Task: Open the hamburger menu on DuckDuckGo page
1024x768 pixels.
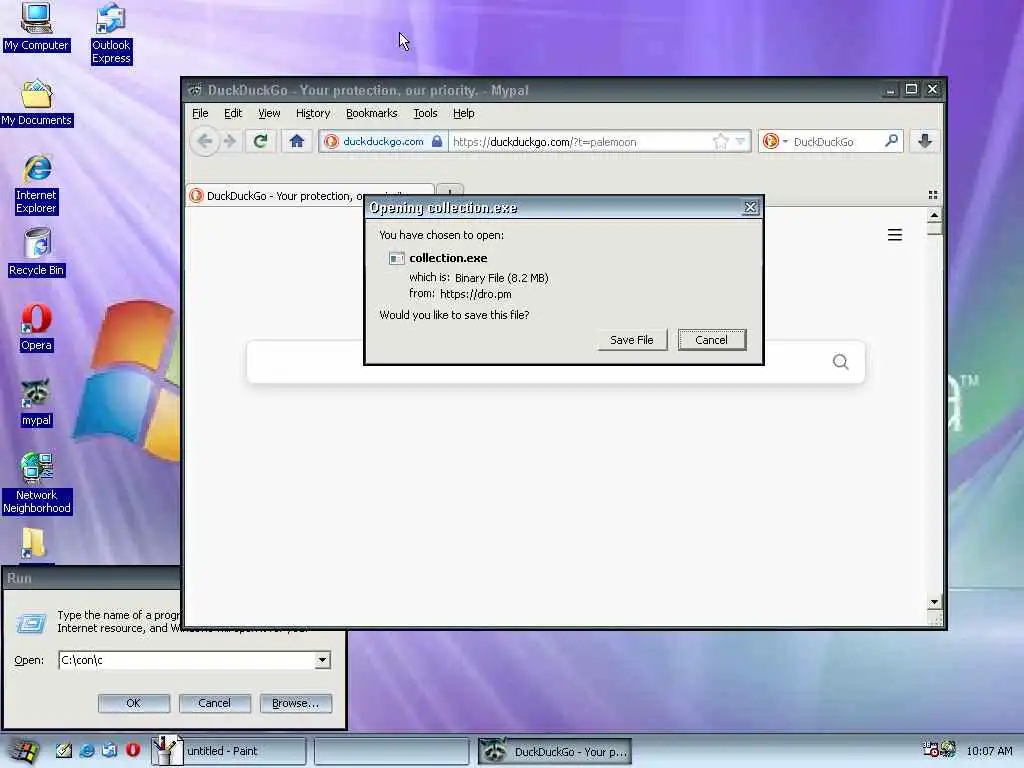Action: click(x=895, y=235)
